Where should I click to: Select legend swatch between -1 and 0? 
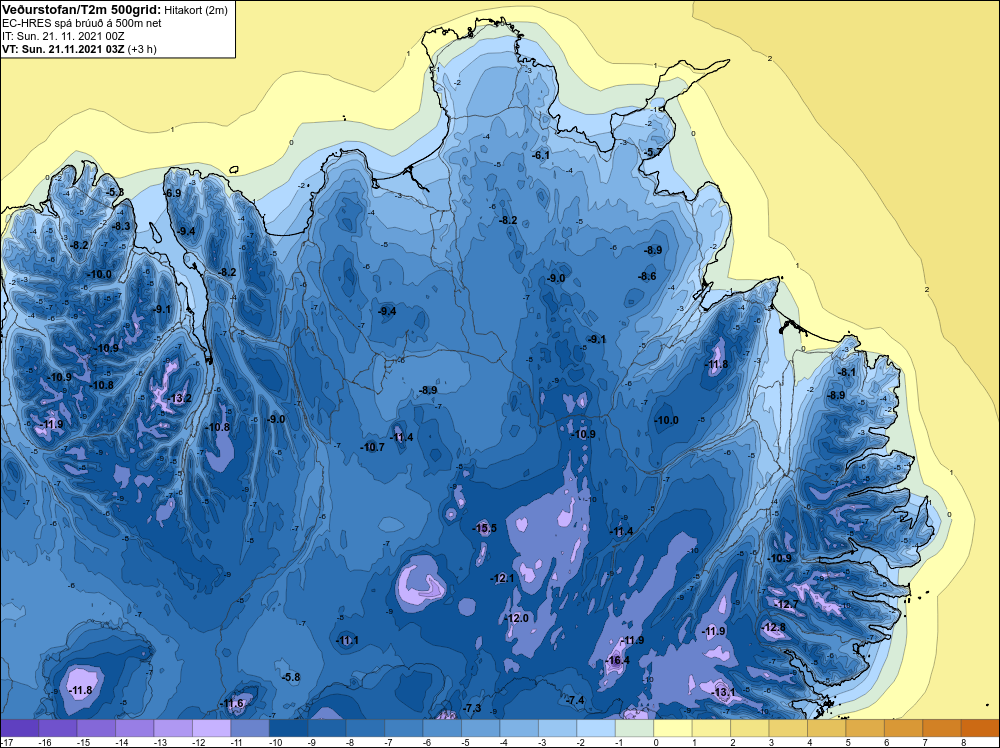(635, 728)
